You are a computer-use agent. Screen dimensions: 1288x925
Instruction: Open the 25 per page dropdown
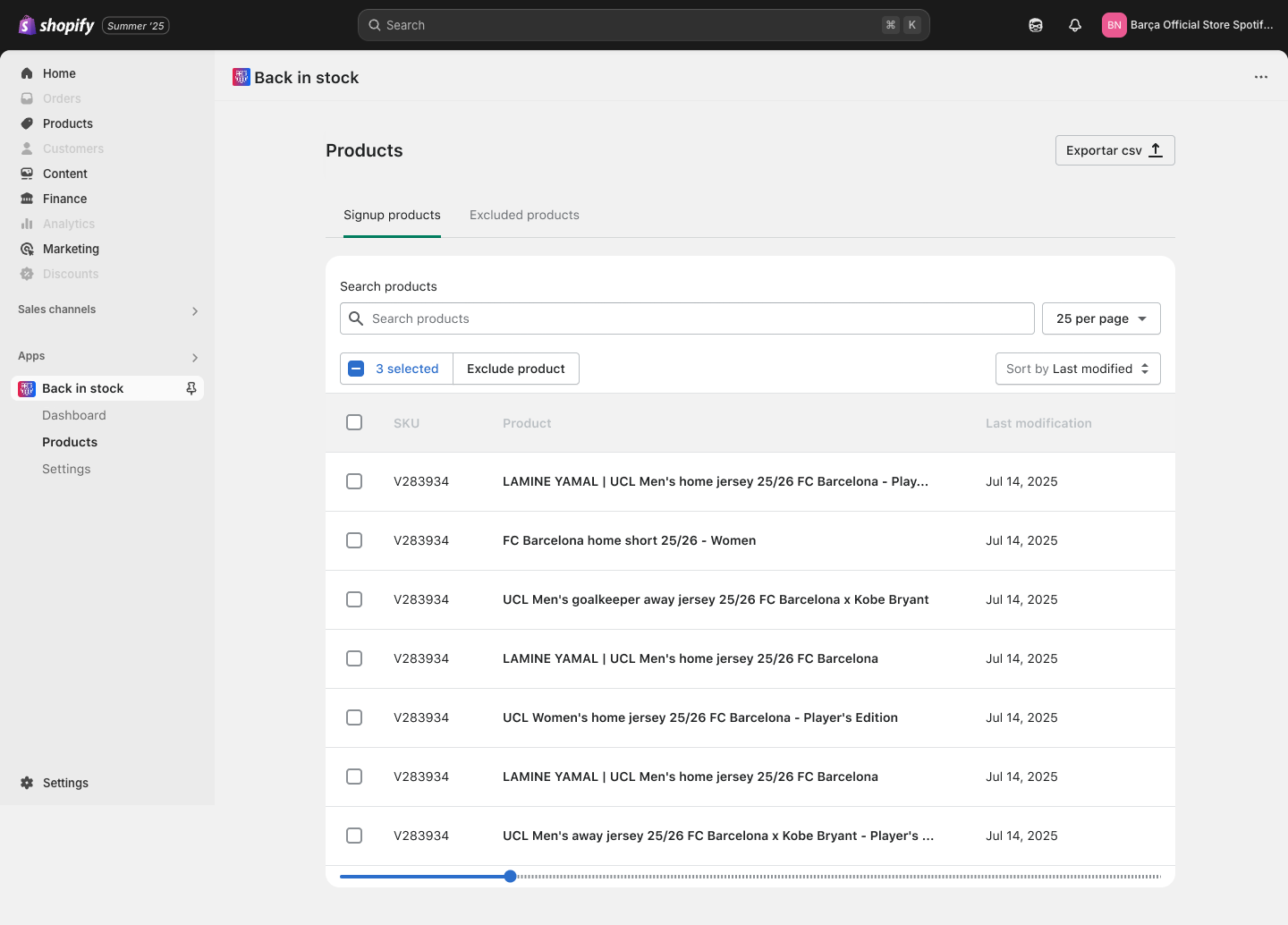1101,318
